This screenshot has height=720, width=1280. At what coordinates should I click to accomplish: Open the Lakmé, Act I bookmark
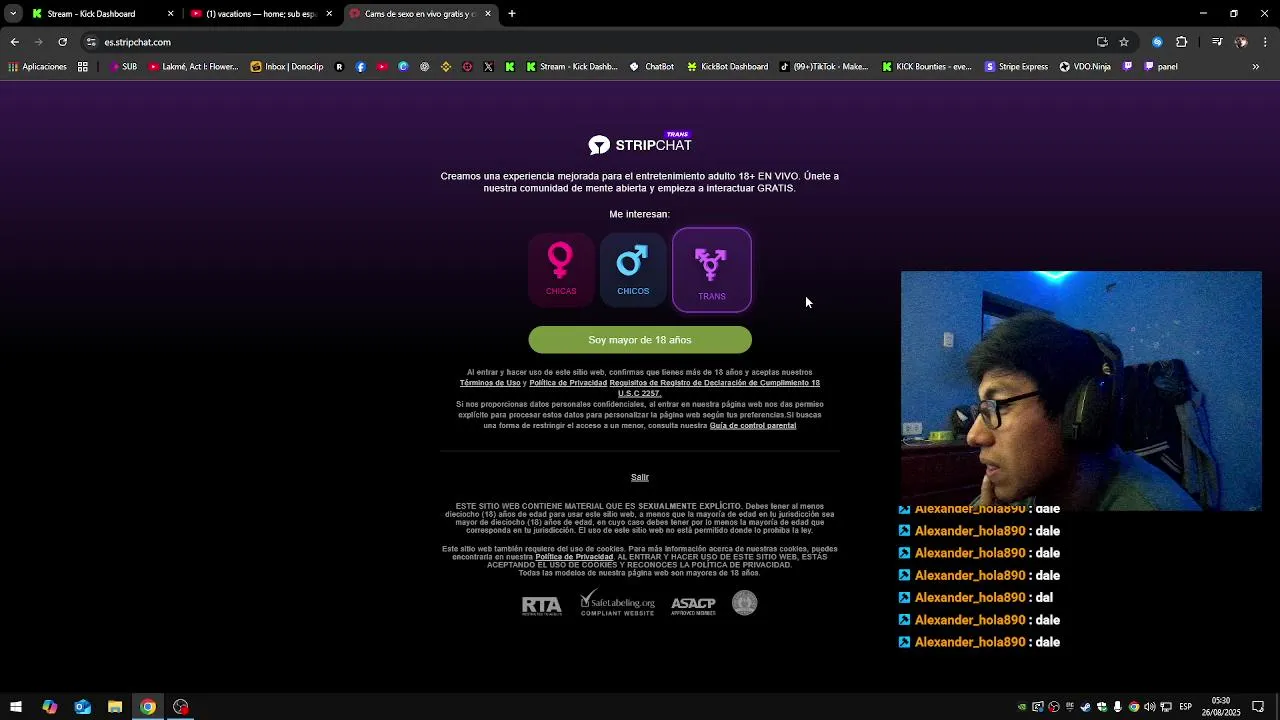[193, 67]
